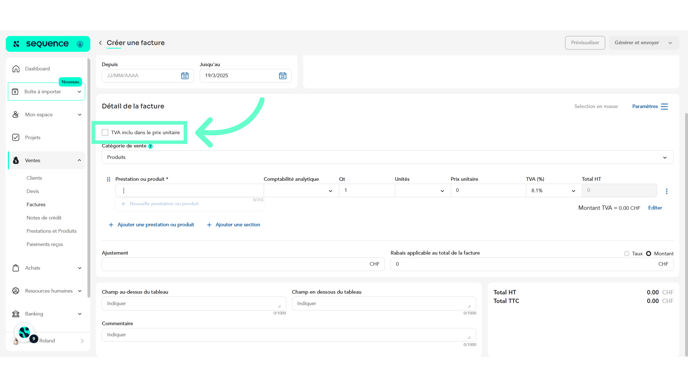Screen dimensions: 688x387
Task: Click the Champ au-dessus du tableau field
Action: tap(194, 304)
